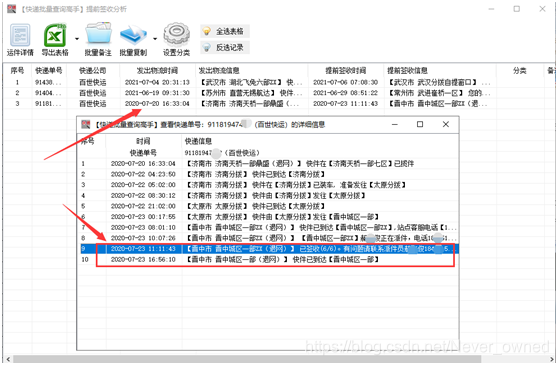The width and height of the screenshot is (558, 365).
Task: Maximize the main 提前签收分析 window
Action: 517,9
